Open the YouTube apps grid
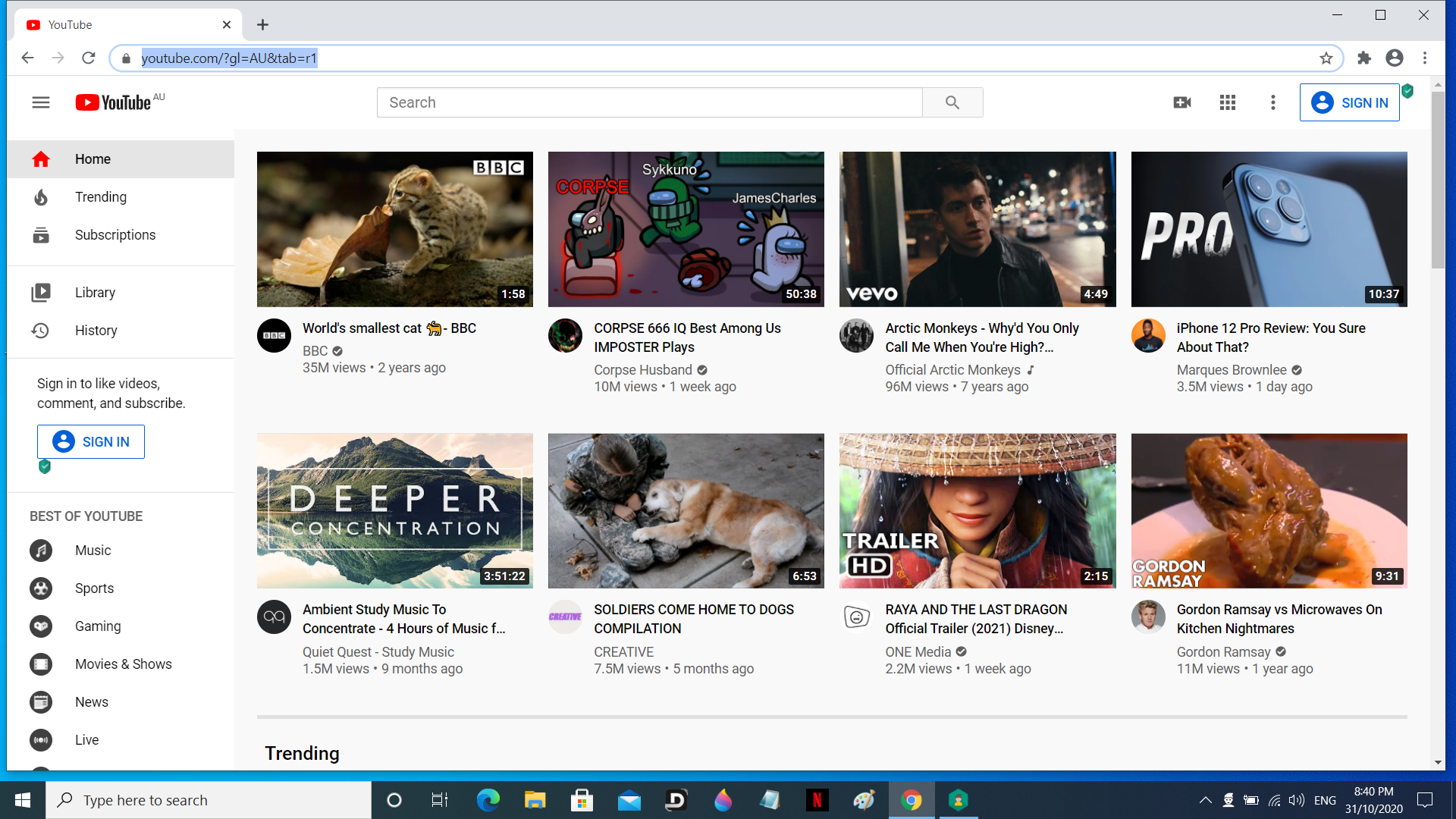 click(1228, 102)
